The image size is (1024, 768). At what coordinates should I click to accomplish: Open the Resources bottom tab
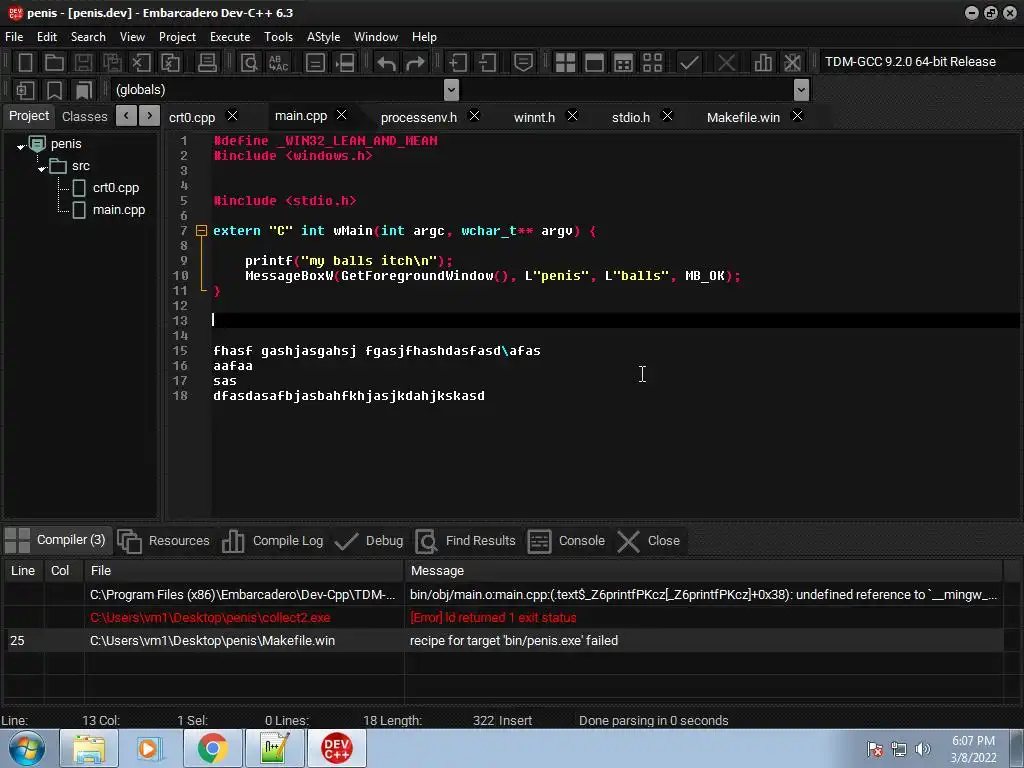click(164, 541)
